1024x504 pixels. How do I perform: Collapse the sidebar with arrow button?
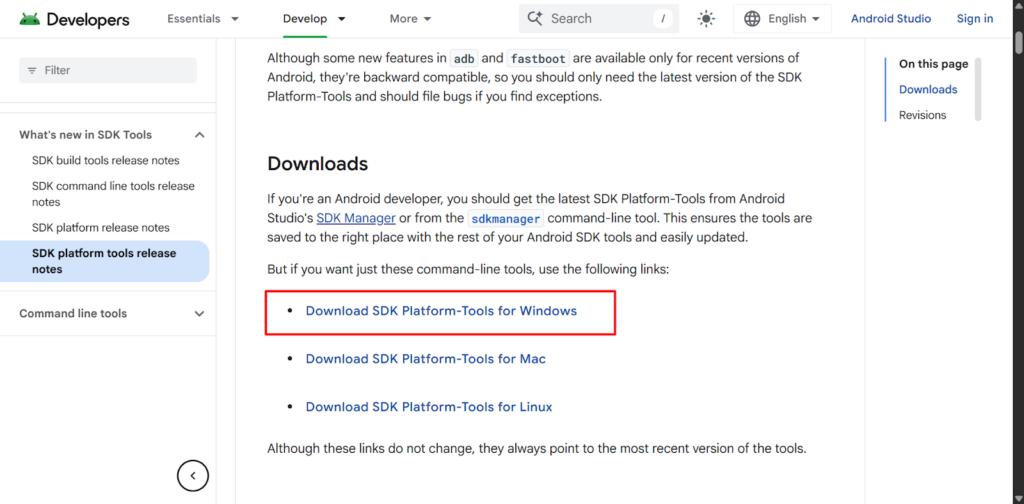click(x=193, y=476)
